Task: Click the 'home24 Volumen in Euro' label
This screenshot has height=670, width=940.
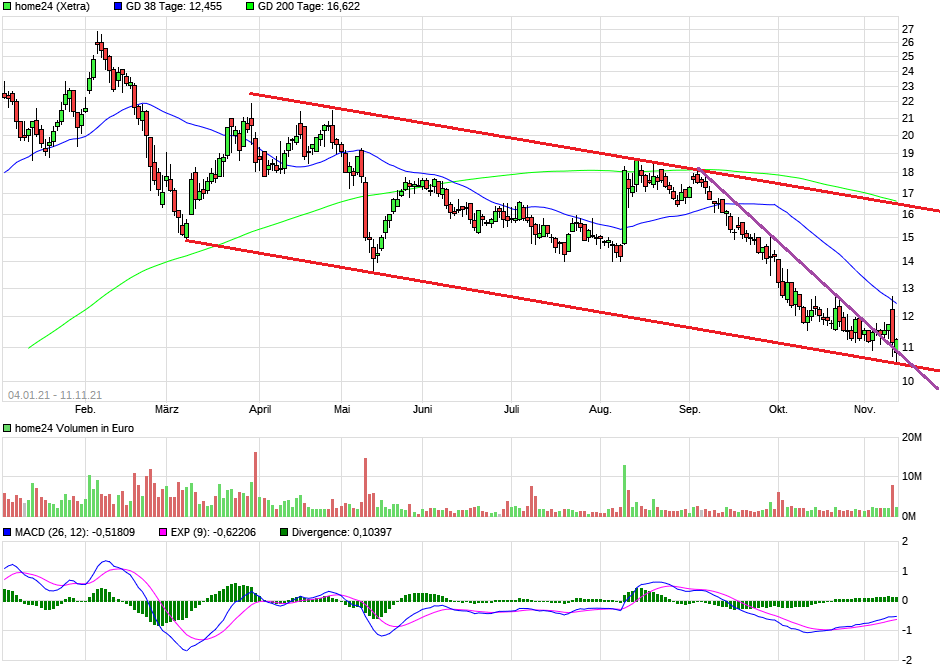Action: pos(74,428)
